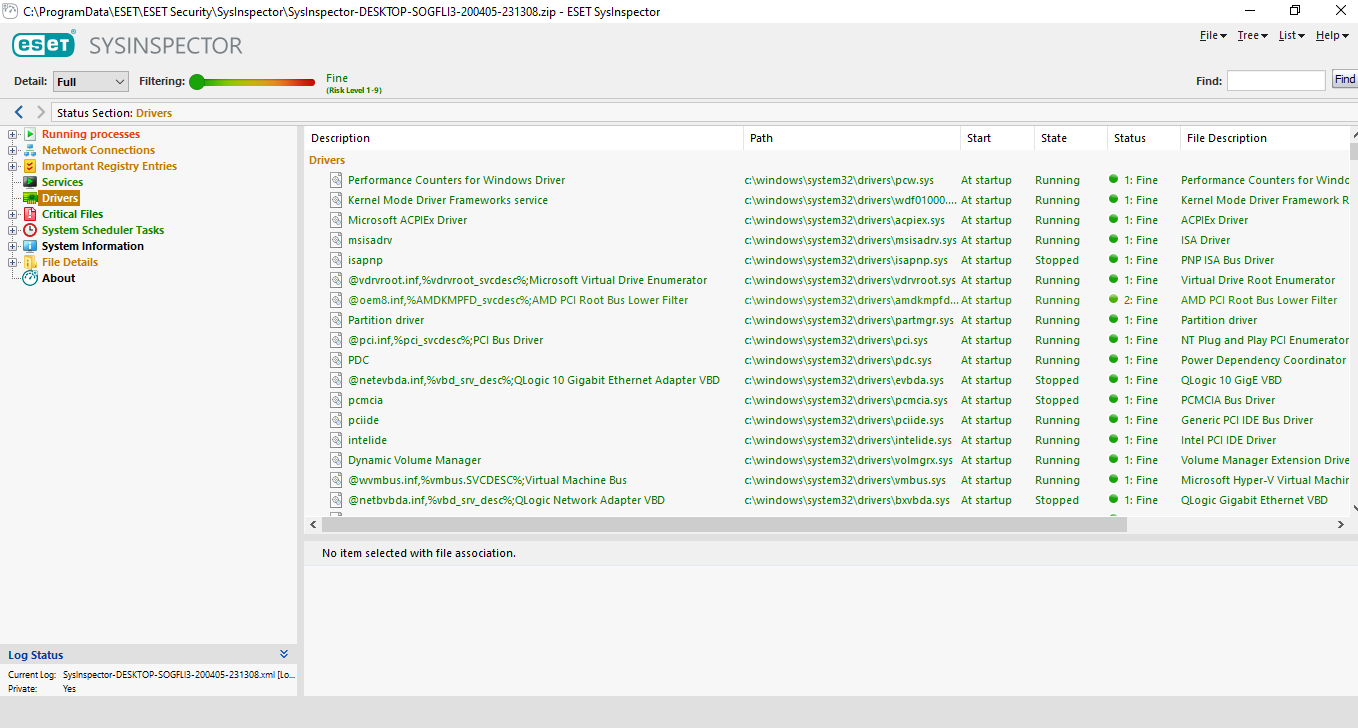
Task: Expand the Running processes node
Action: (13, 134)
